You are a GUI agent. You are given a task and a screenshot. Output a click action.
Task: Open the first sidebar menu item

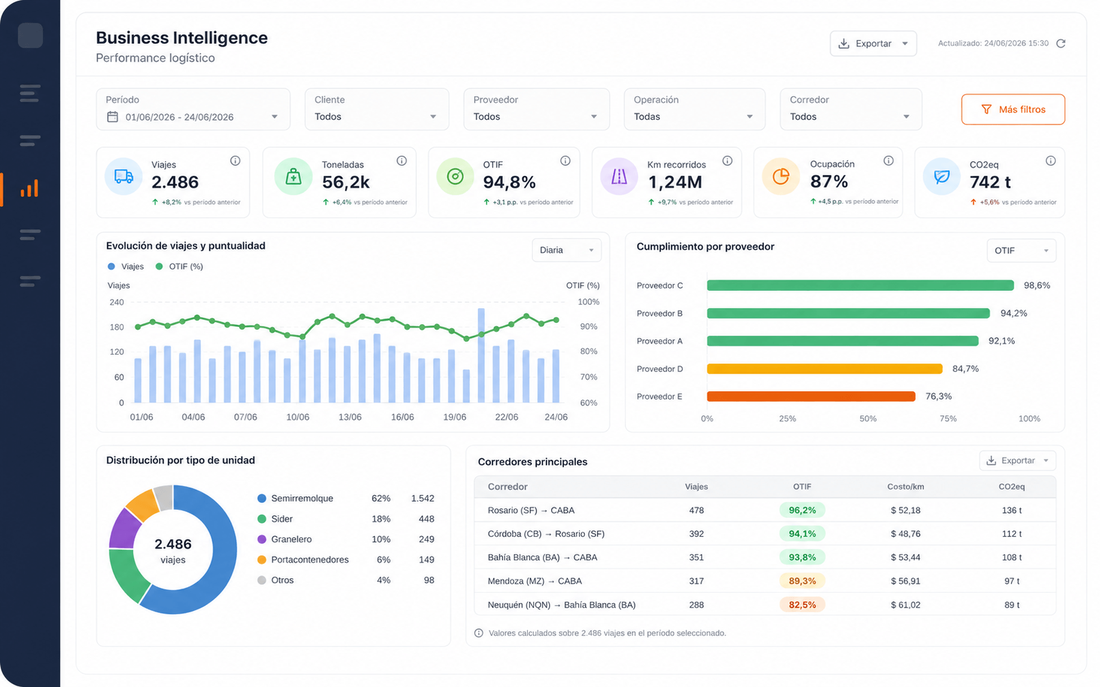pyautogui.click(x=29, y=93)
